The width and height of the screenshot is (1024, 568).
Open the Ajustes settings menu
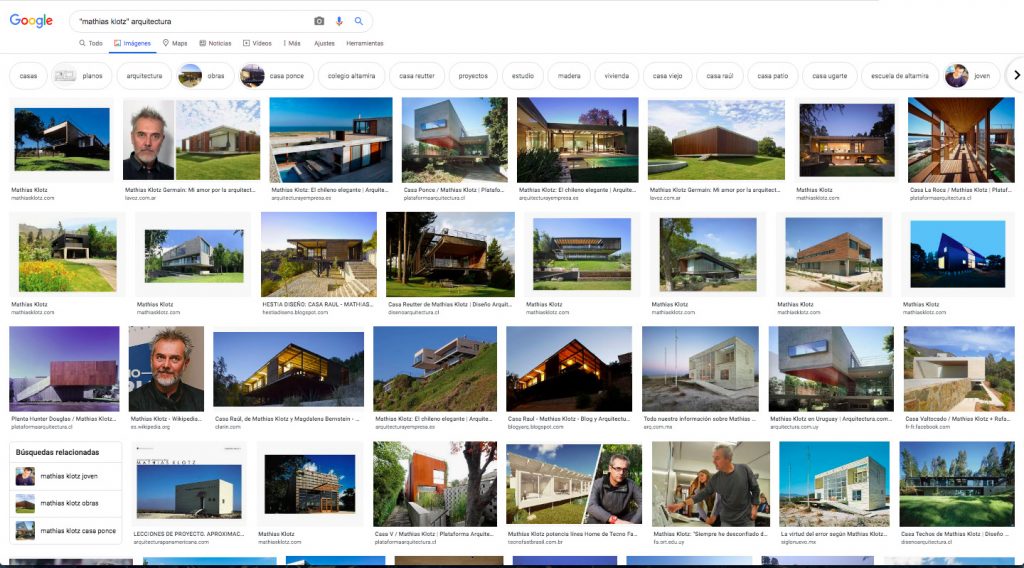(x=324, y=43)
